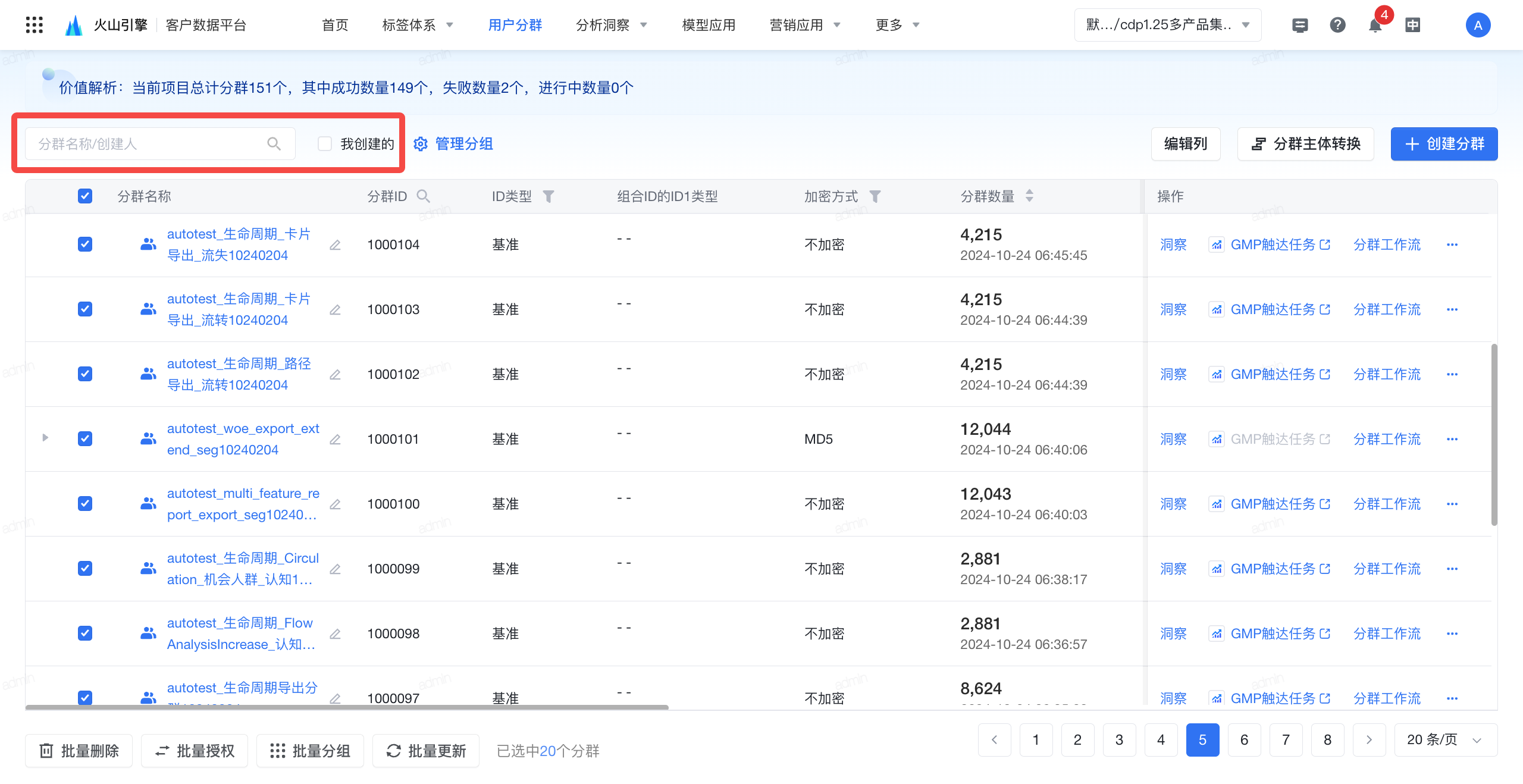Open 分群工作流 link for row 1000101
Image resolution: width=1523 pixels, height=784 pixels.
pos(1387,439)
